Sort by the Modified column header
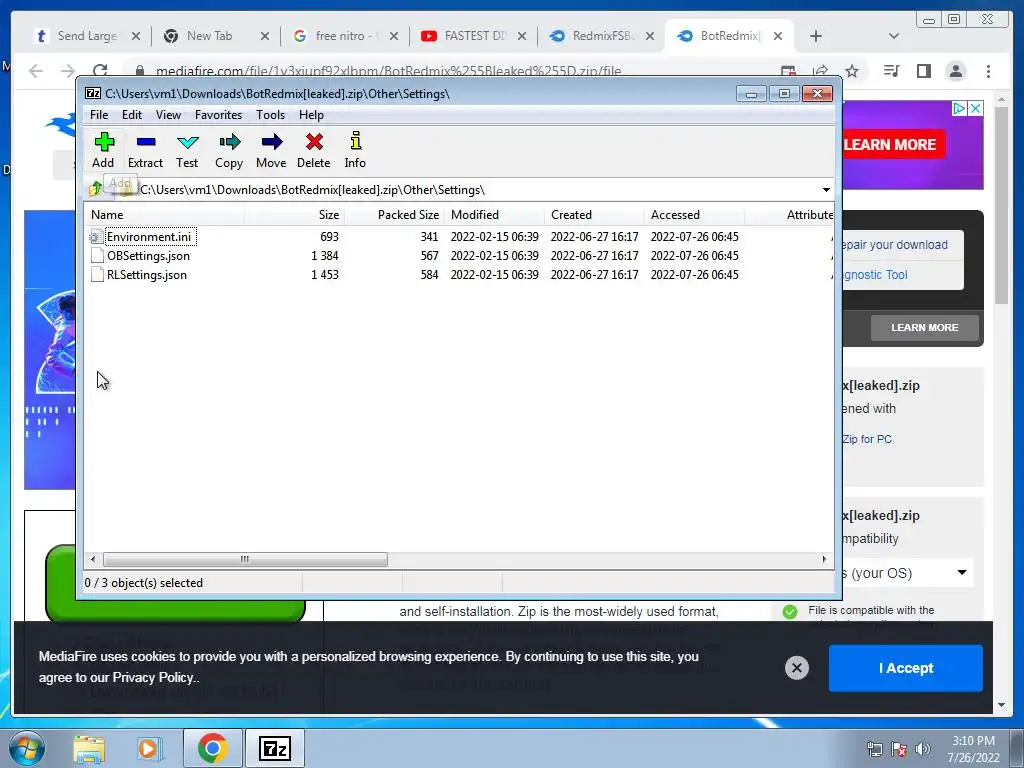 click(494, 215)
